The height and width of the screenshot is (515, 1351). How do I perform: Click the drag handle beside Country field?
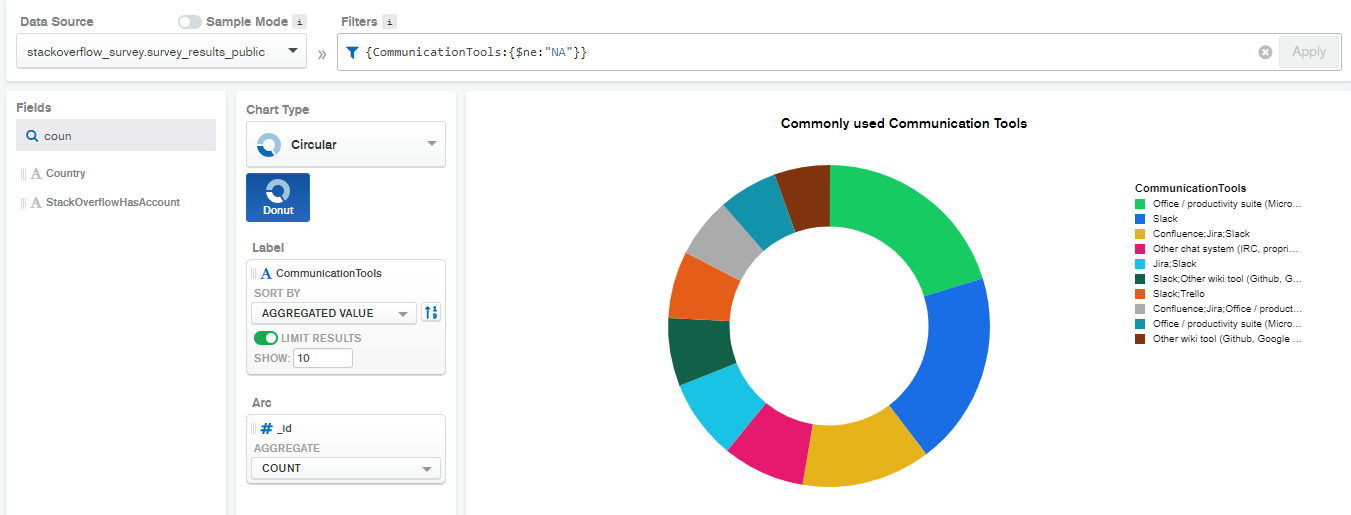23,174
